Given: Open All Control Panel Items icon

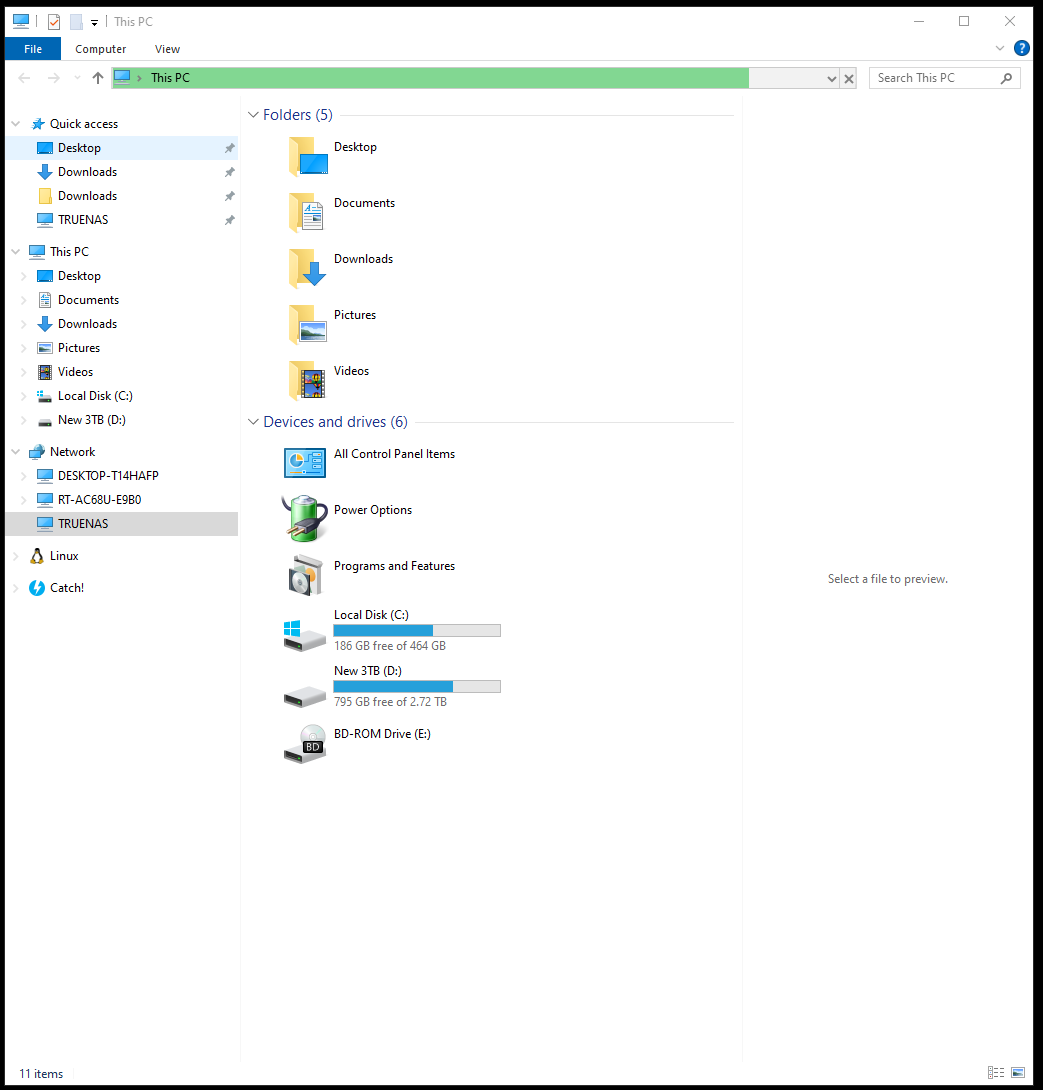Looking at the screenshot, I should [x=305, y=462].
